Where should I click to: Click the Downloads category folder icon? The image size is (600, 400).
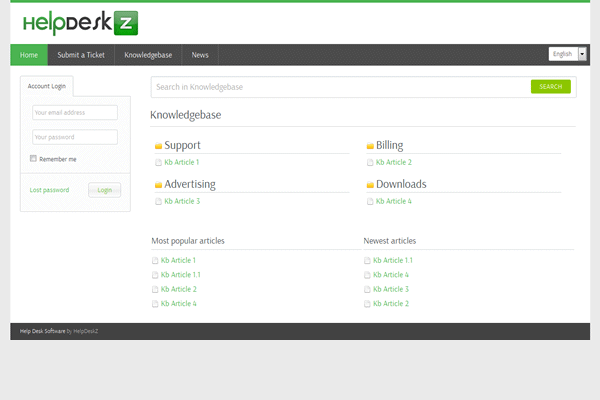(370, 185)
